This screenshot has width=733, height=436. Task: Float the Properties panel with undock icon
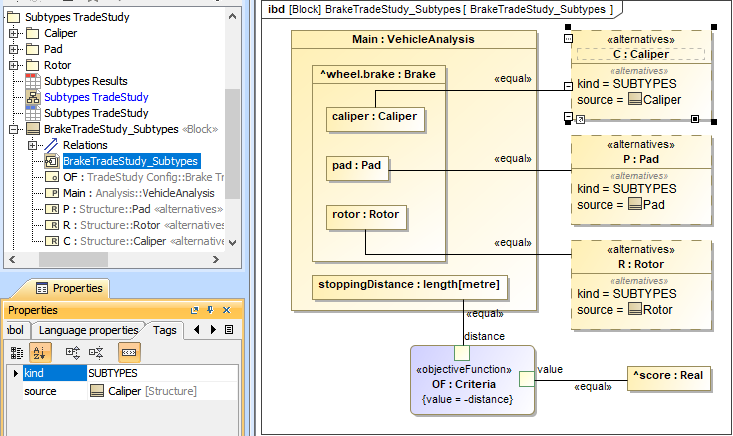pyautogui.click(x=196, y=311)
